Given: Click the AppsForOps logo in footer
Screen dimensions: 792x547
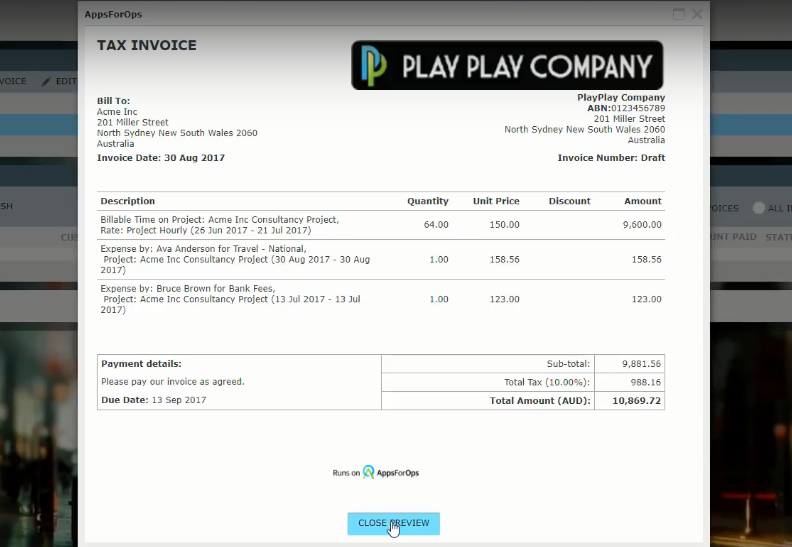Looking at the screenshot, I should pyautogui.click(x=391, y=473).
